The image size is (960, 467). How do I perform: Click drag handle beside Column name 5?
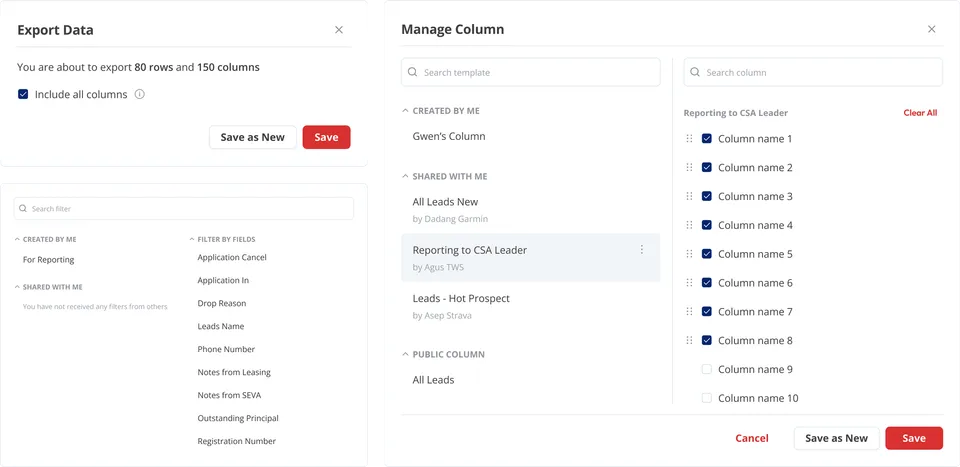689,253
